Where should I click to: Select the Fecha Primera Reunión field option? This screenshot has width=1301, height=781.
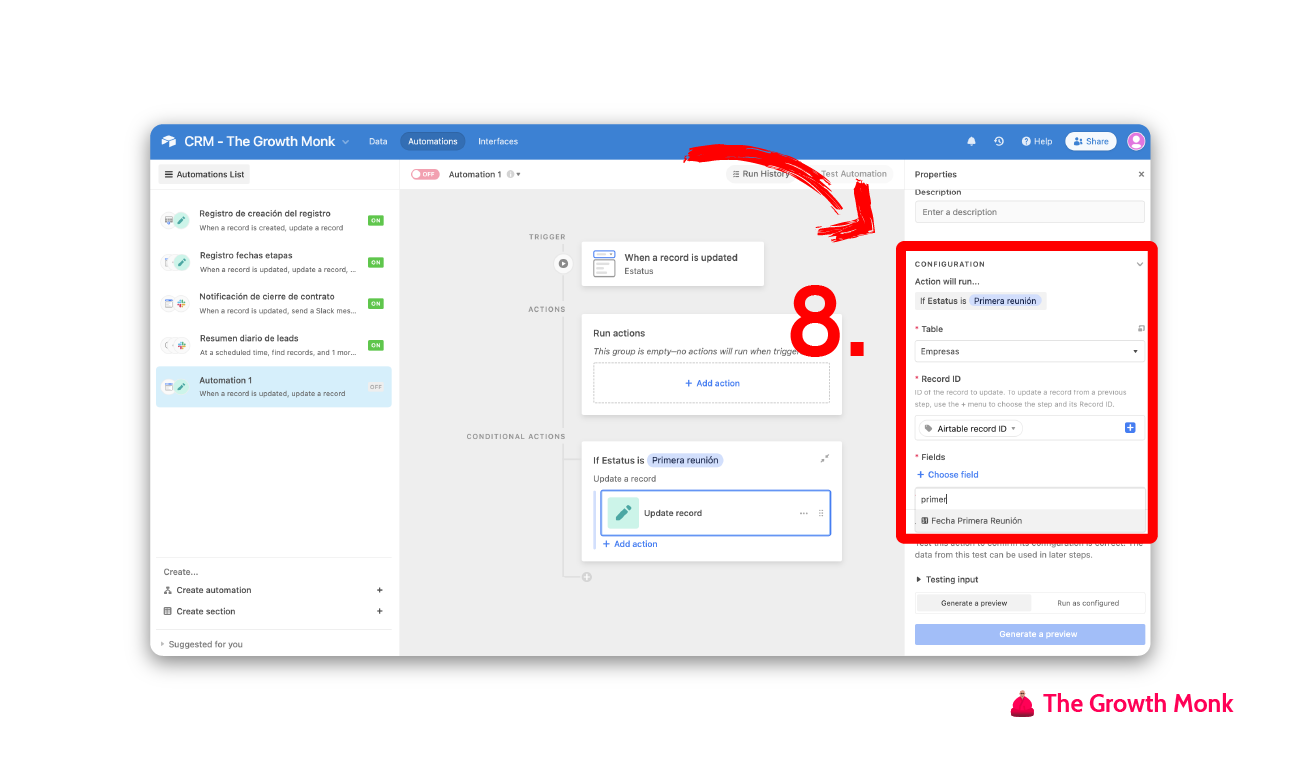tap(1029, 521)
